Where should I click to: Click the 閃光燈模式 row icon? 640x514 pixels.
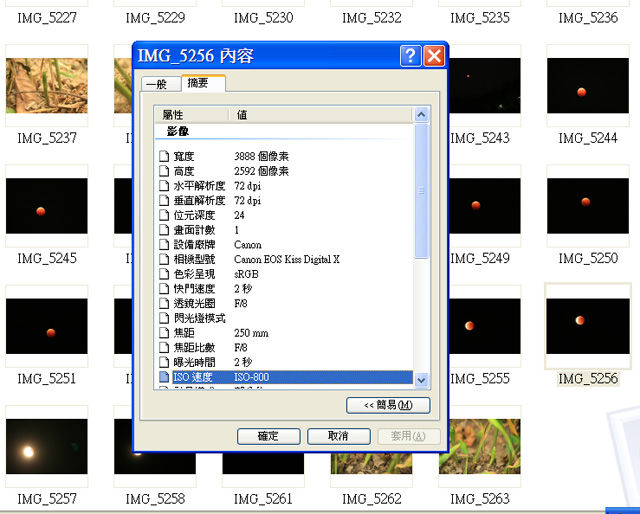click(x=164, y=318)
